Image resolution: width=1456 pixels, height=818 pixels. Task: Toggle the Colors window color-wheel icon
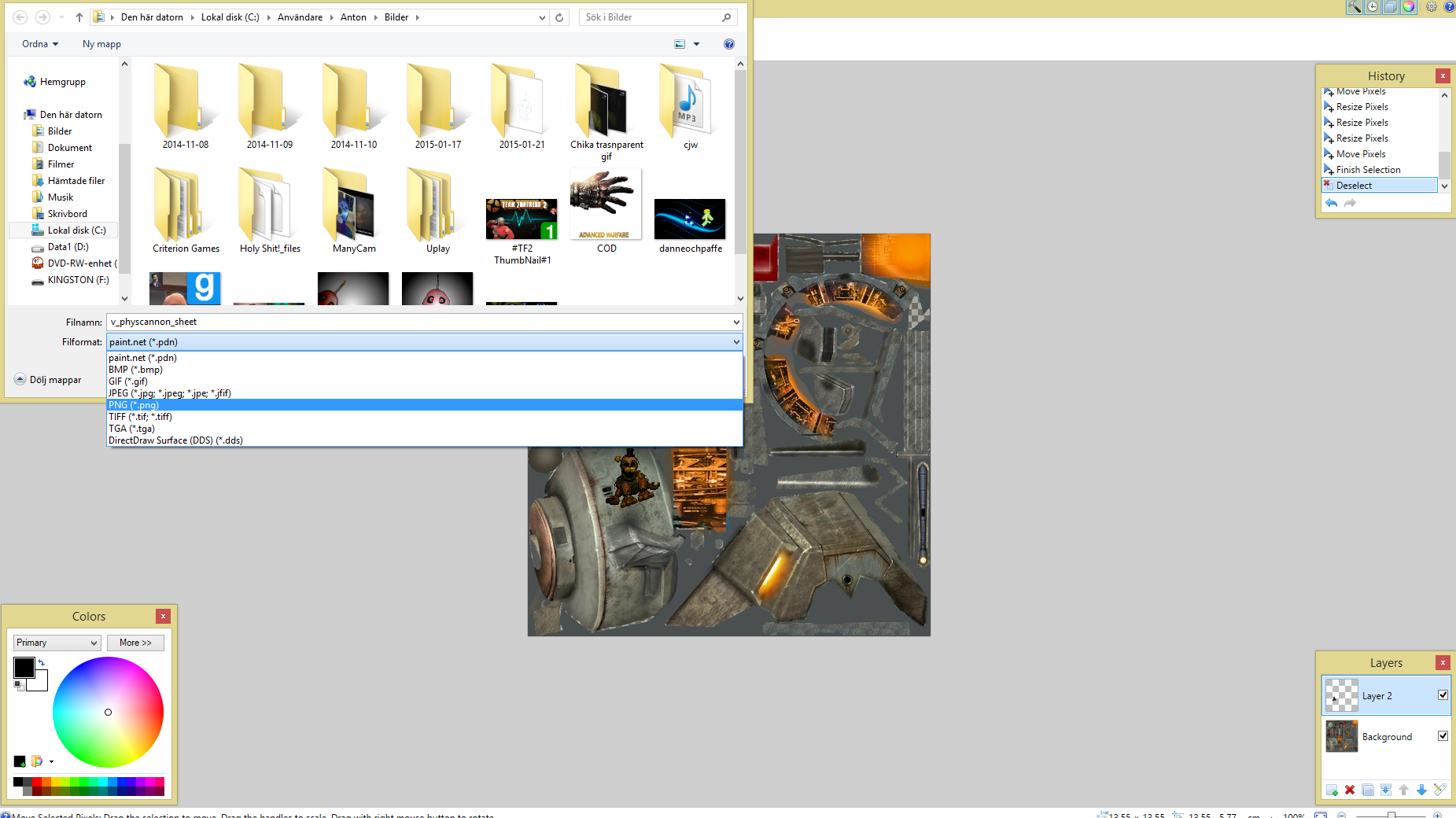(x=1409, y=7)
